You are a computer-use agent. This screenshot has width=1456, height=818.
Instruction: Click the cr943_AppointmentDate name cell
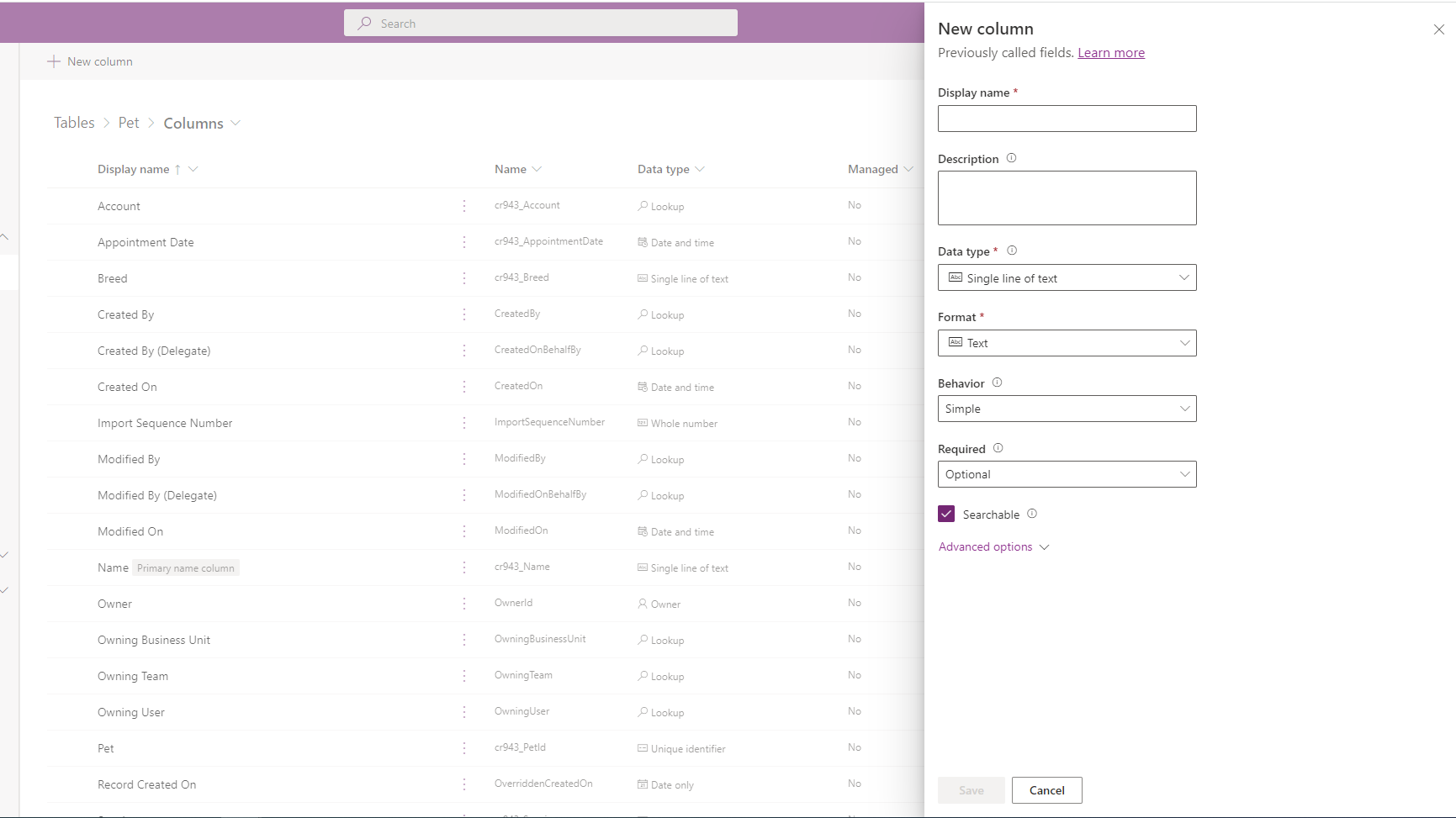548,241
